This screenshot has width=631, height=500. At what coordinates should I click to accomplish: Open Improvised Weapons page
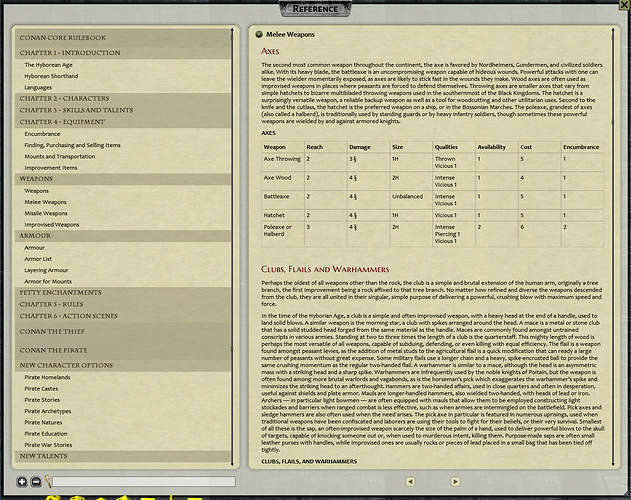[x=52, y=225]
